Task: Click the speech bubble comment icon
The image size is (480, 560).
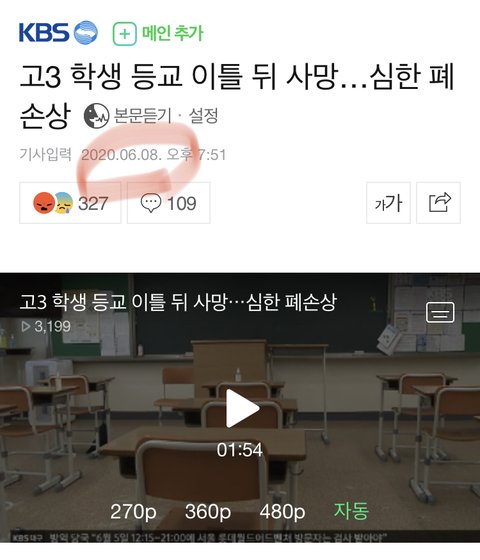Action: [x=151, y=203]
